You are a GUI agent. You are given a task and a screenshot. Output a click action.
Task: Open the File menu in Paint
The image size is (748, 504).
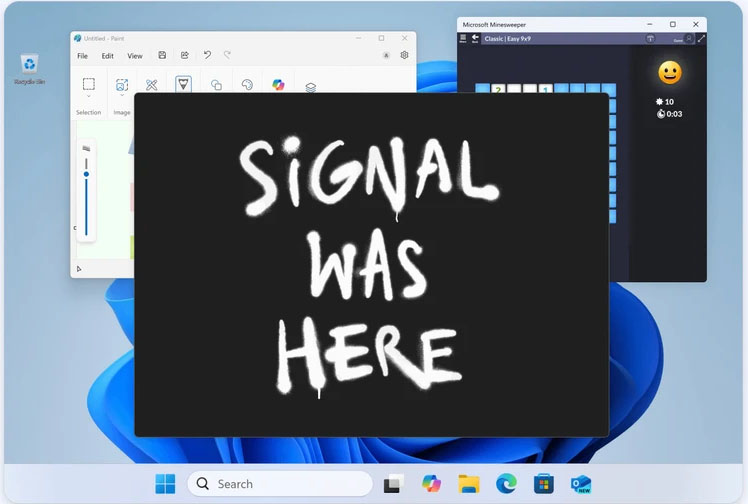coord(82,56)
